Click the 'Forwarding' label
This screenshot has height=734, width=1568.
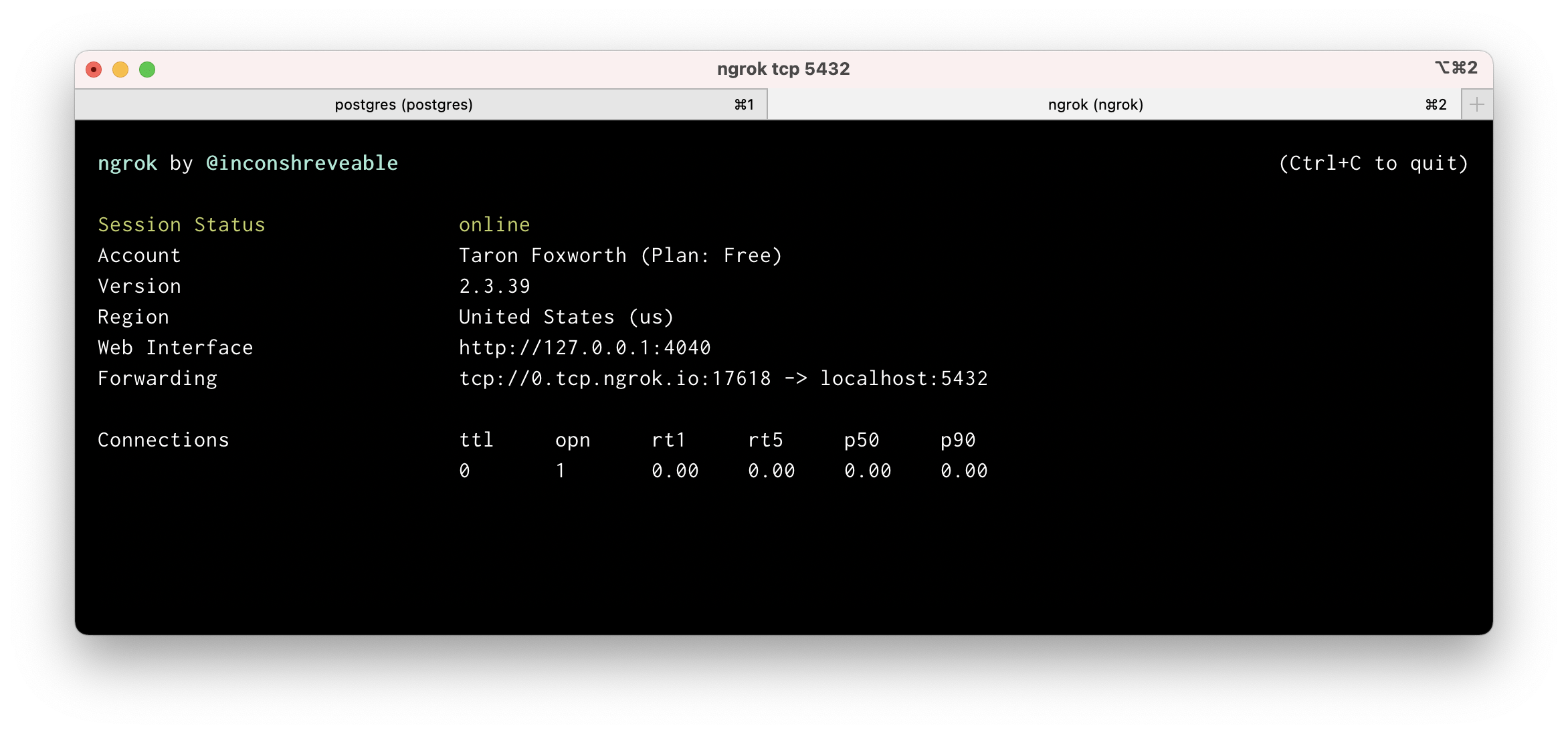point(157,378)
